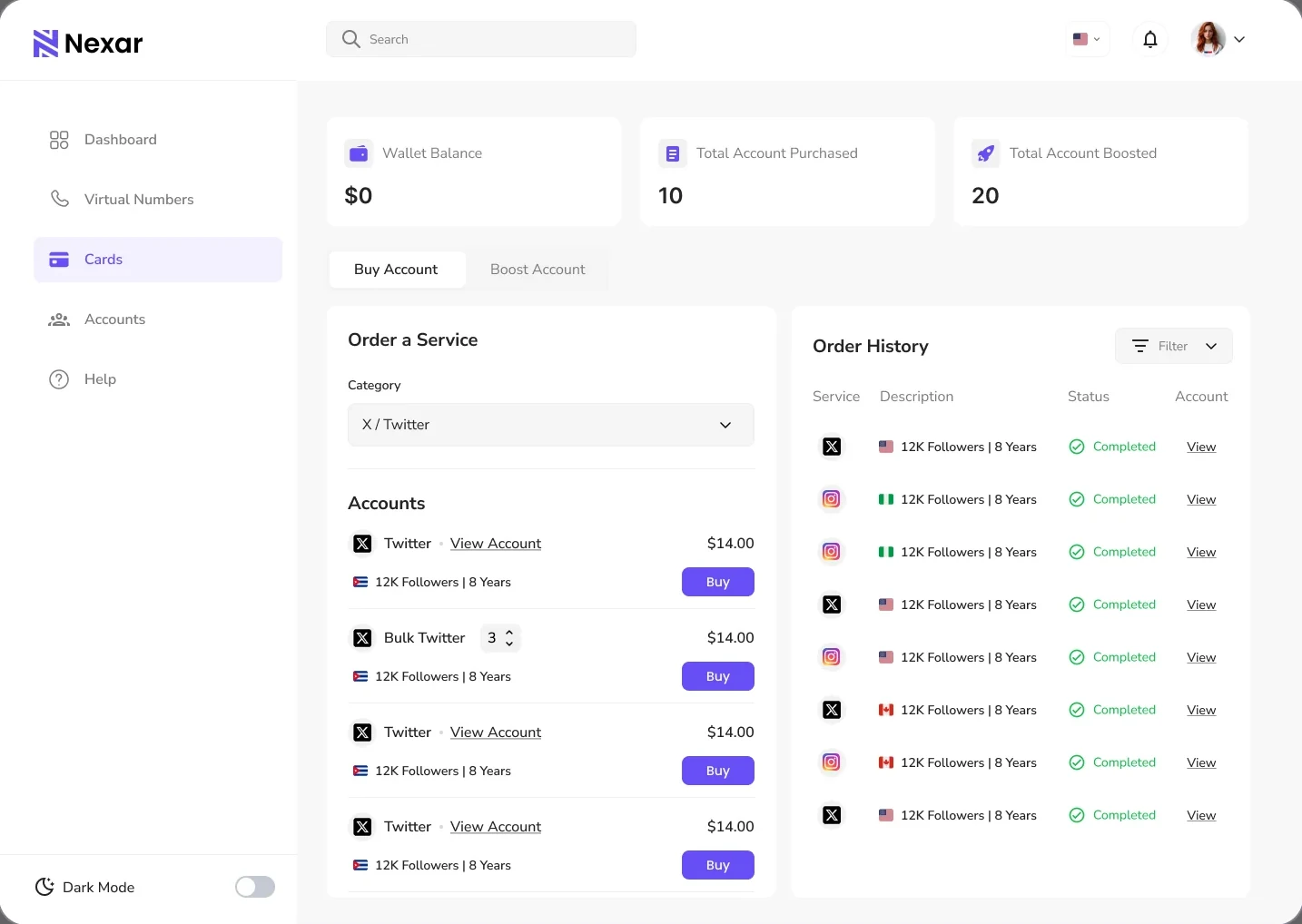Viewport: 1302px width, 924px height.
Task: View the account for the X Canada-flag order
Action: coord(1201,710)
